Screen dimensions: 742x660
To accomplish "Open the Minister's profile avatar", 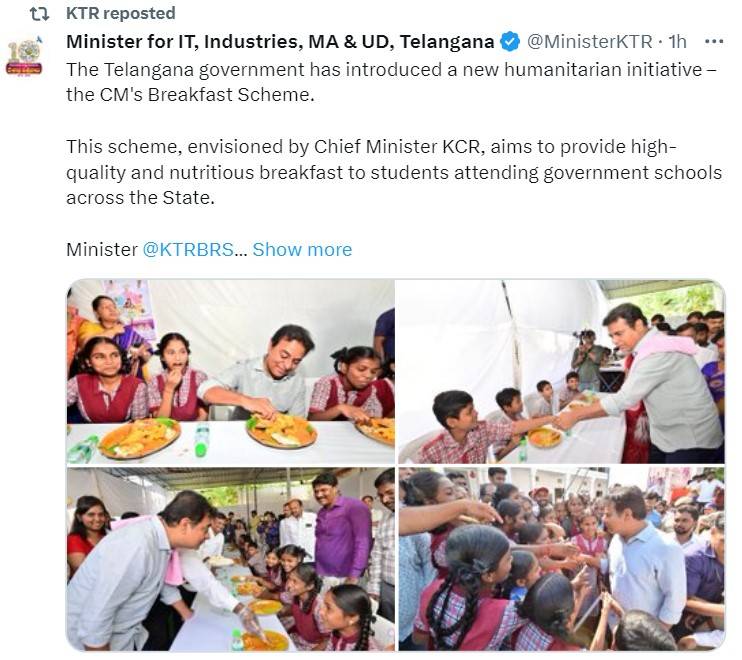I will pyautogui.click(x=24, y=56).
